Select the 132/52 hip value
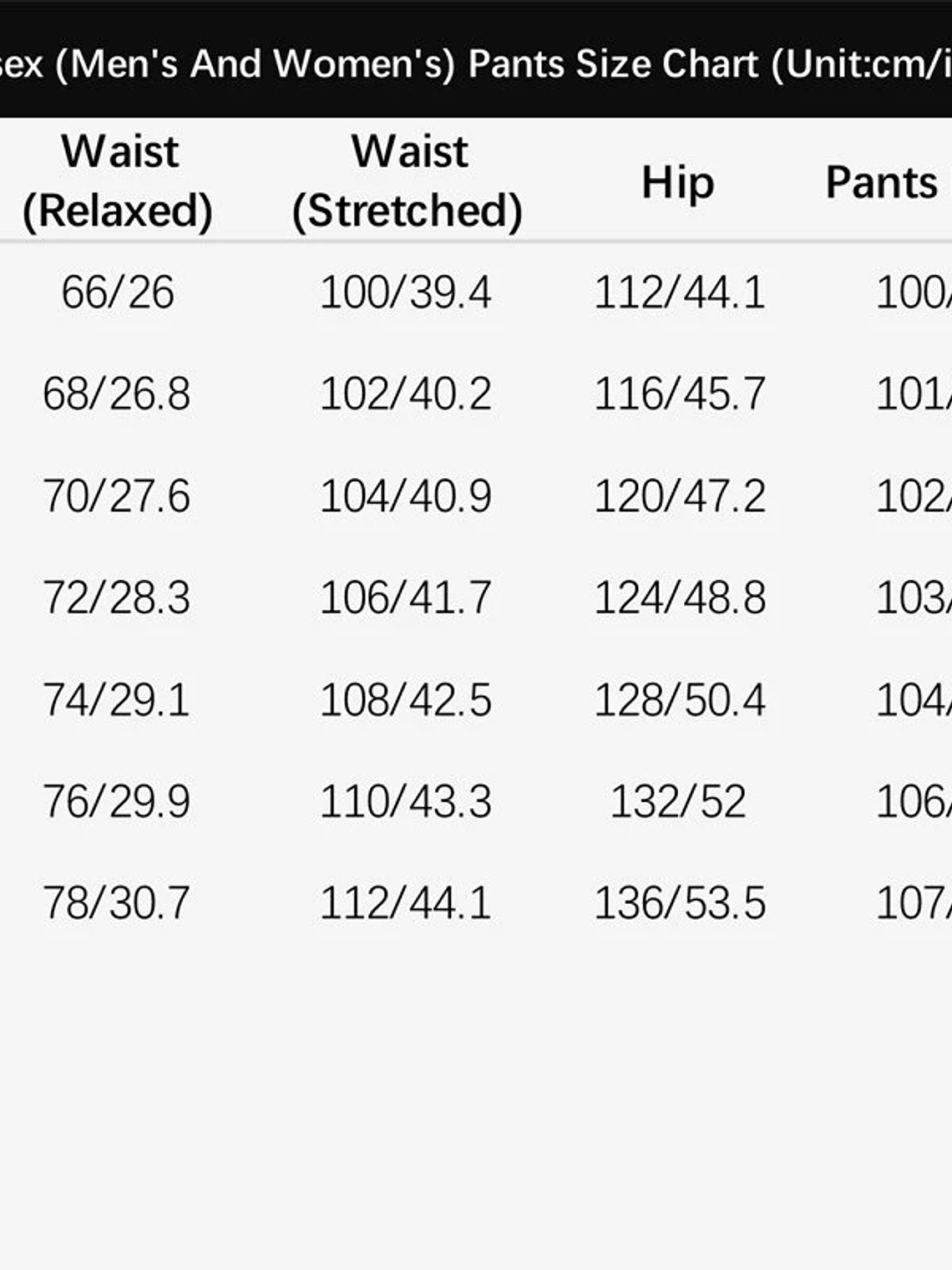The image size is (952, 1270). pos(677,801)
